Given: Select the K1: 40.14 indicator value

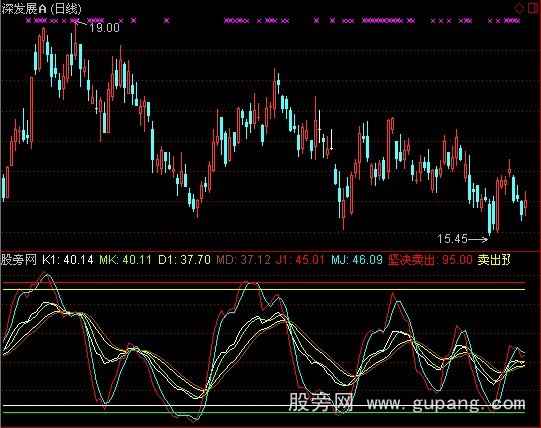Looking at the screenshot, I should 68,260.
